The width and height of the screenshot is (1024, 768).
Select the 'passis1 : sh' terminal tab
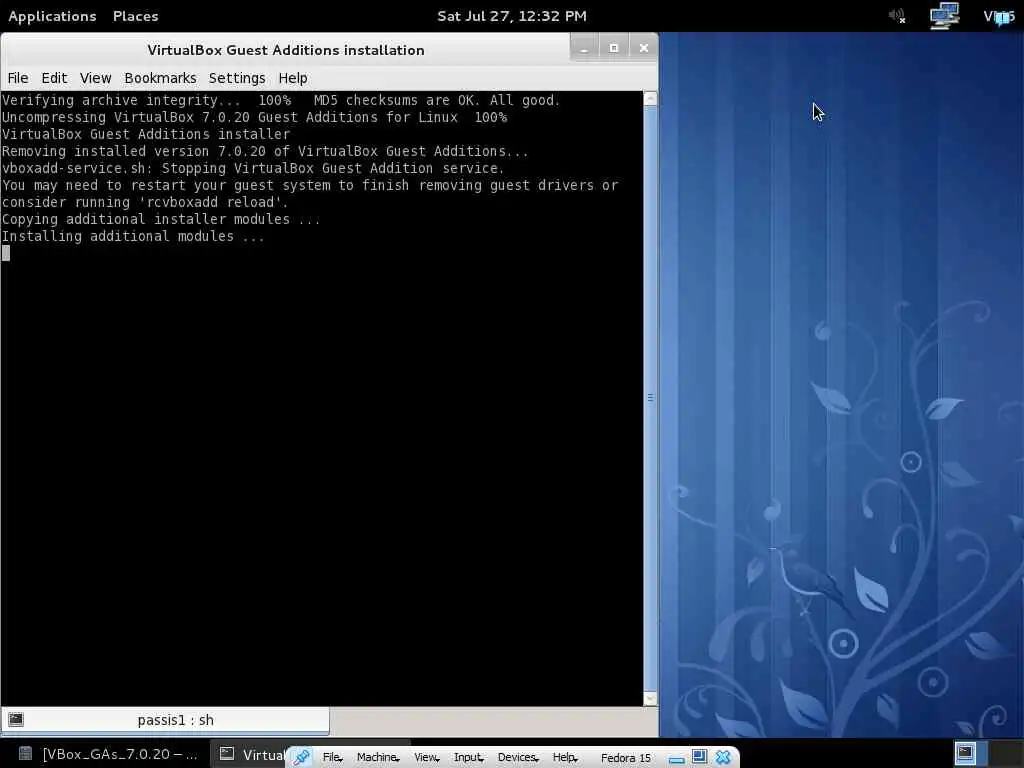click(165, 720)
